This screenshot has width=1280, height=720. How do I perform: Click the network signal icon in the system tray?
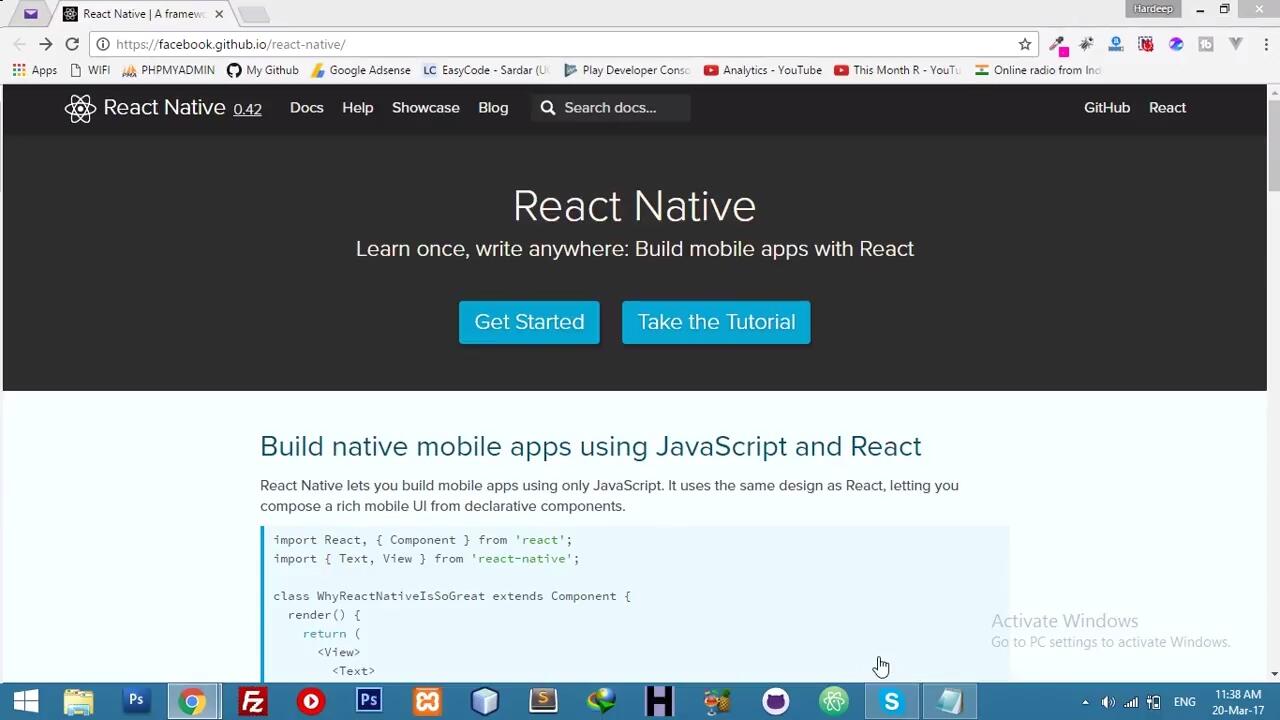coord(1131,702)
